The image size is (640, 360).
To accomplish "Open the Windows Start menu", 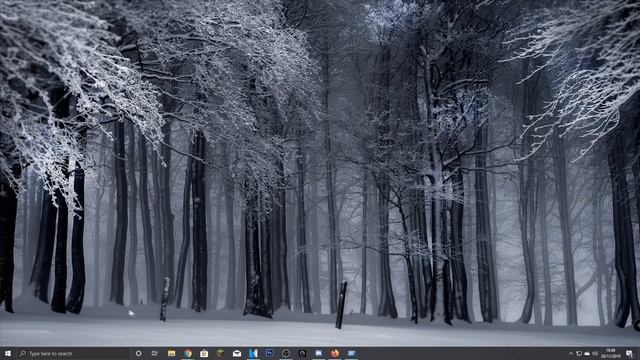I will (x=7, y=353).
